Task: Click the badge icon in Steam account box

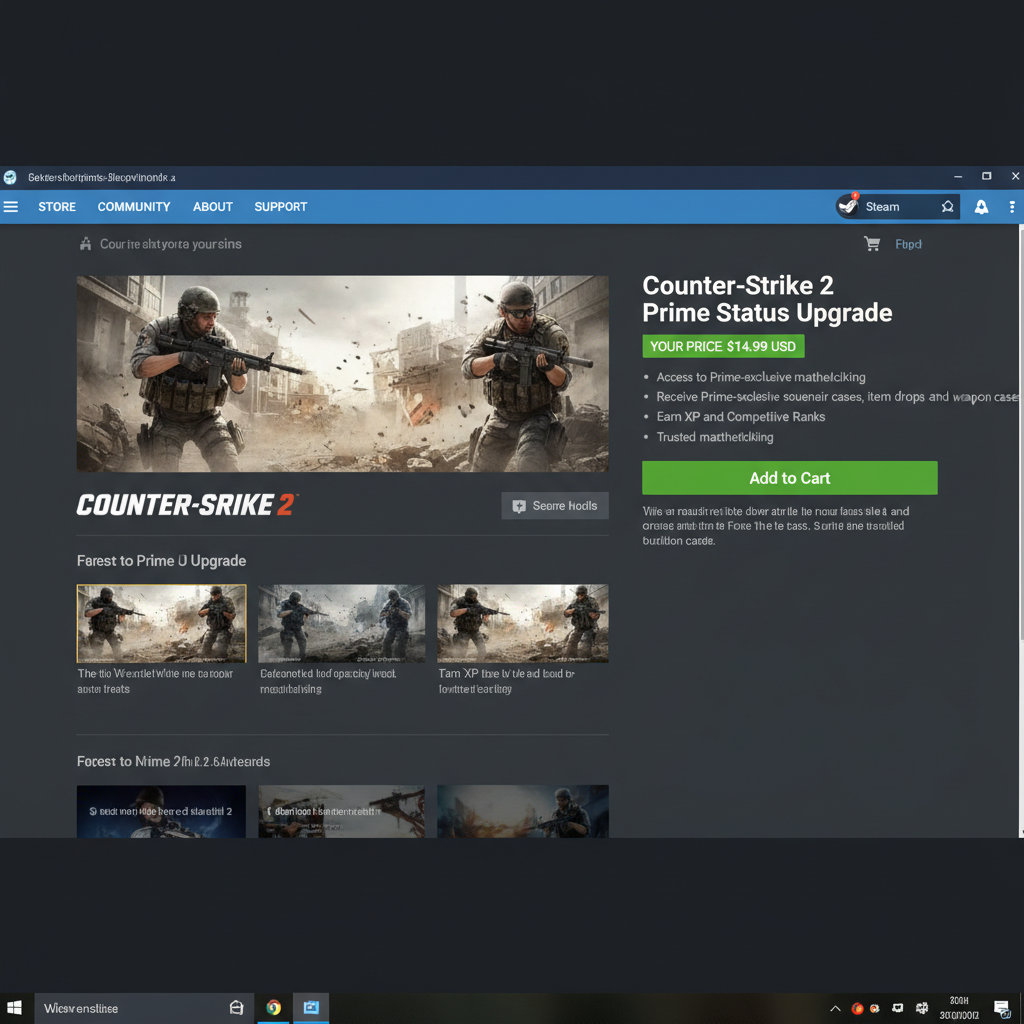Action: point(948,207)
